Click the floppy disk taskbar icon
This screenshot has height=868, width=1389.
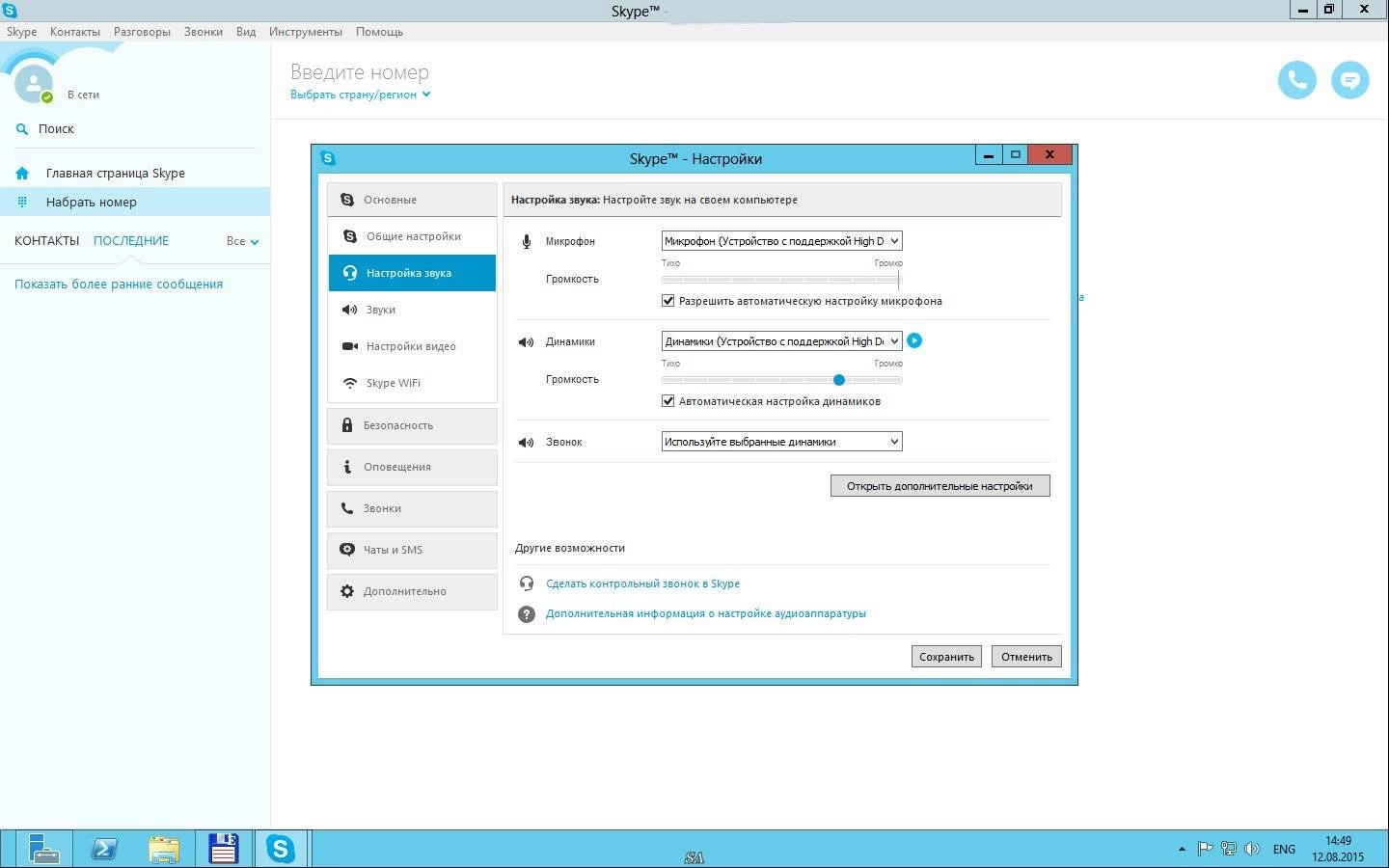pos(224,849)
